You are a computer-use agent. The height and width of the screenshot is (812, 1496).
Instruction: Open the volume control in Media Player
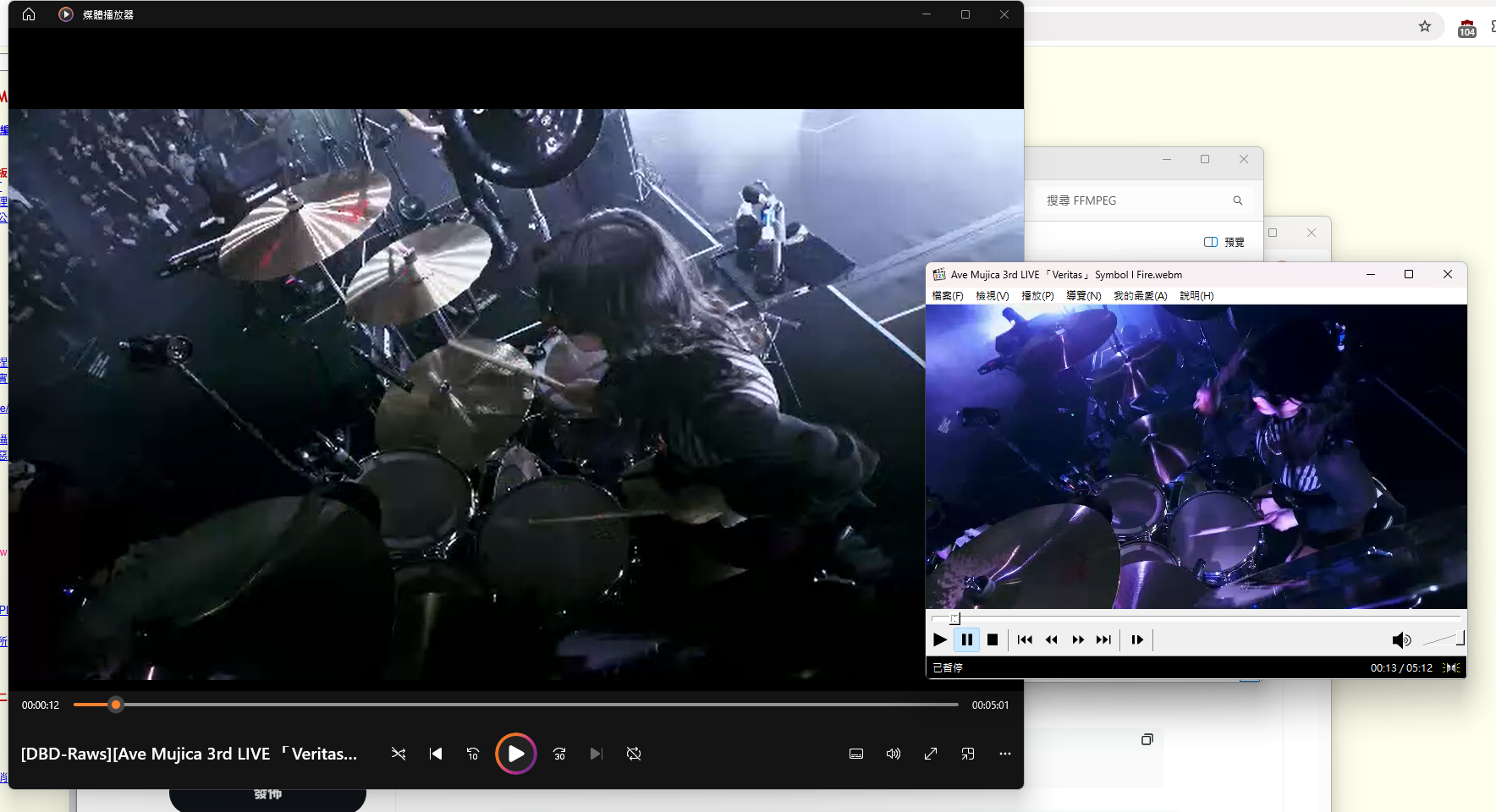click(894, 754)
